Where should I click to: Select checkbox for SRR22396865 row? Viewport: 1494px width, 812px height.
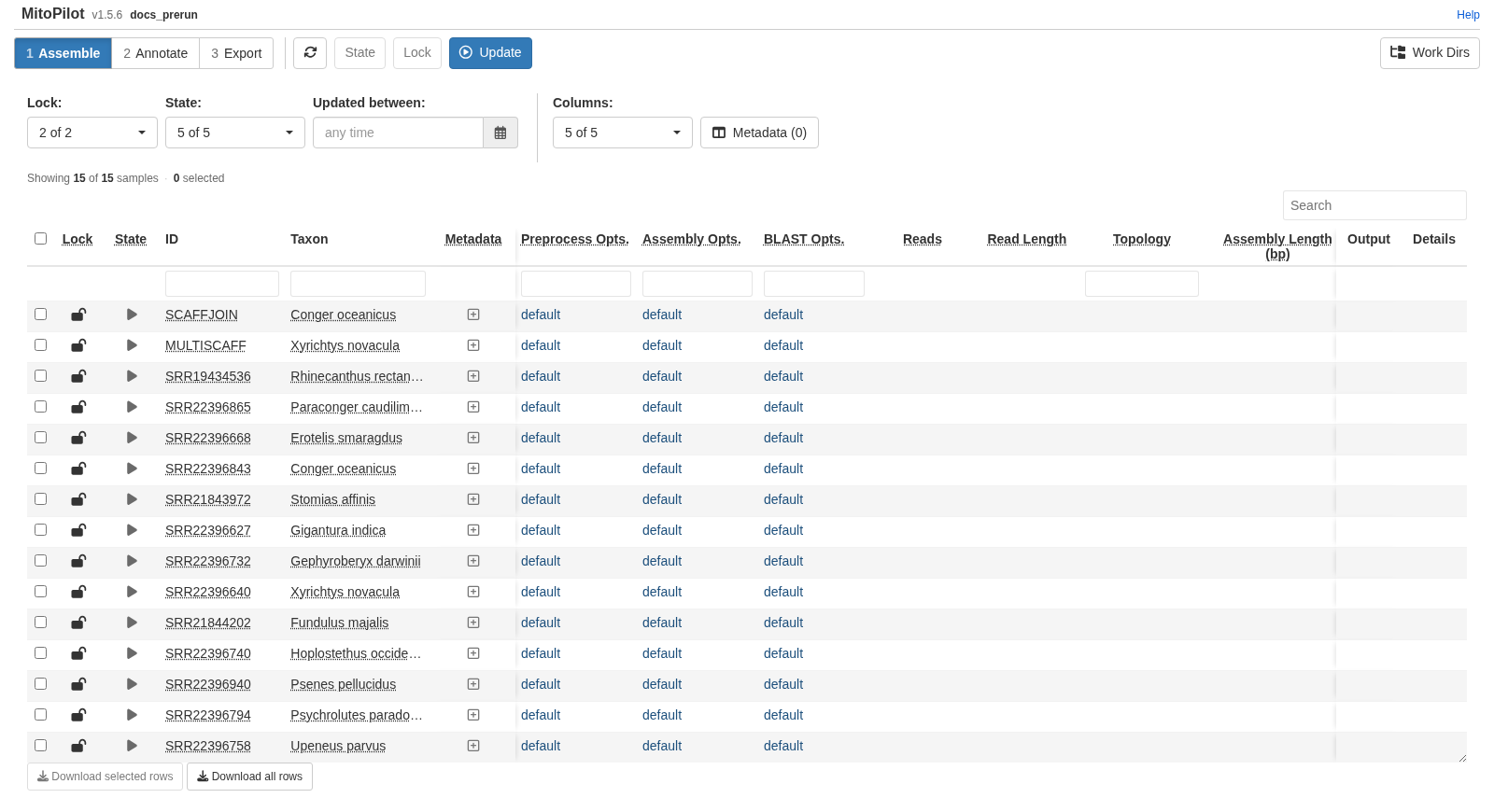(40, 407)
